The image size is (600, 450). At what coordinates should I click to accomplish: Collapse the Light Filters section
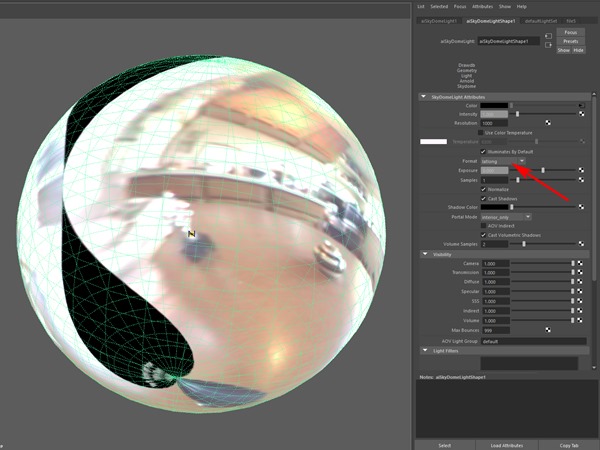pyautogui.click(x=425, y=351)
